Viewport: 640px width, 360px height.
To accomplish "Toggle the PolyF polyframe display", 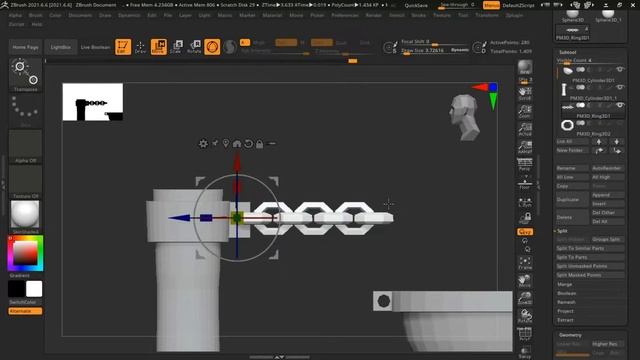I will [x=525, y=334].
